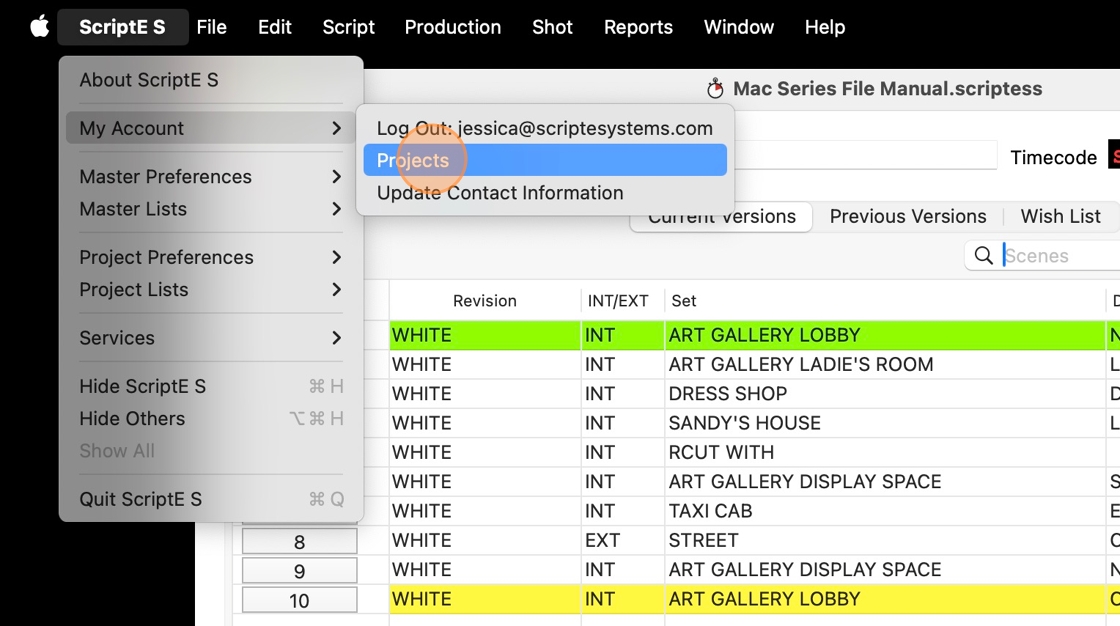Open the File menu
Image resolution: width=1120 pixels, height=626 pixels.
211,27
